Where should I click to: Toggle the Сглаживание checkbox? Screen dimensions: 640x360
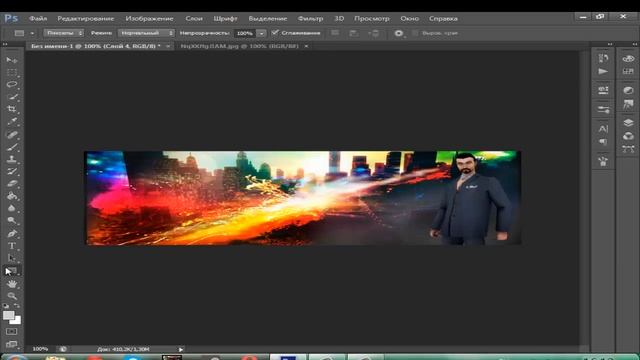point(275,33)
